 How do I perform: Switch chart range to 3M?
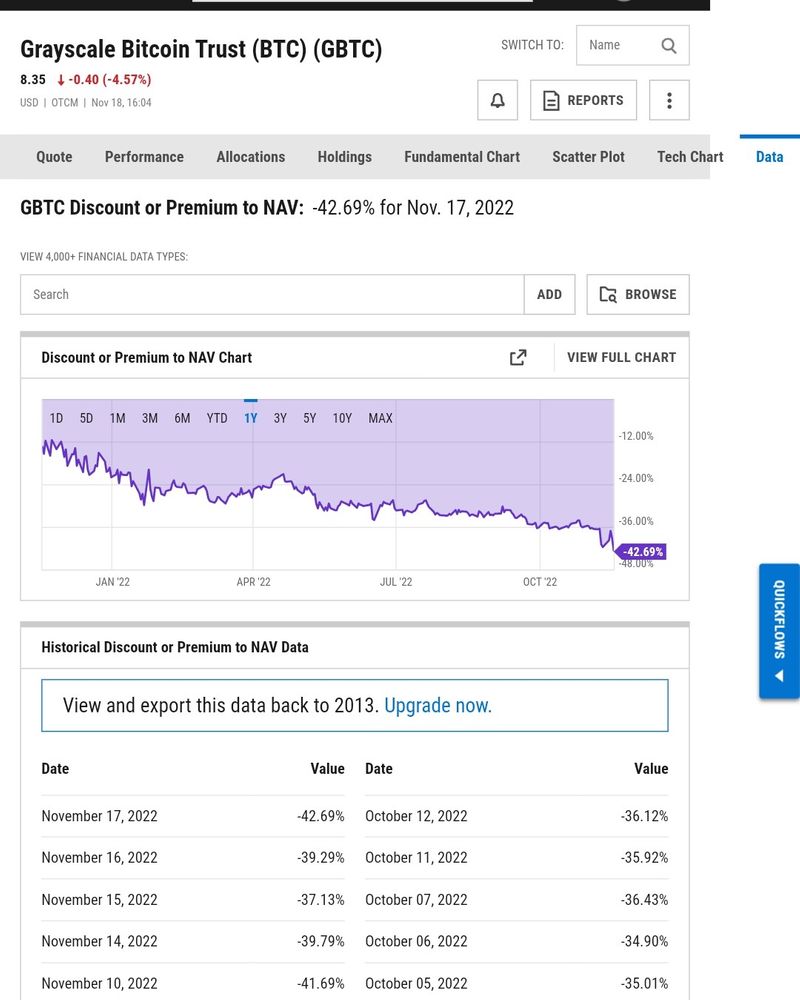(x=150, y=418)
